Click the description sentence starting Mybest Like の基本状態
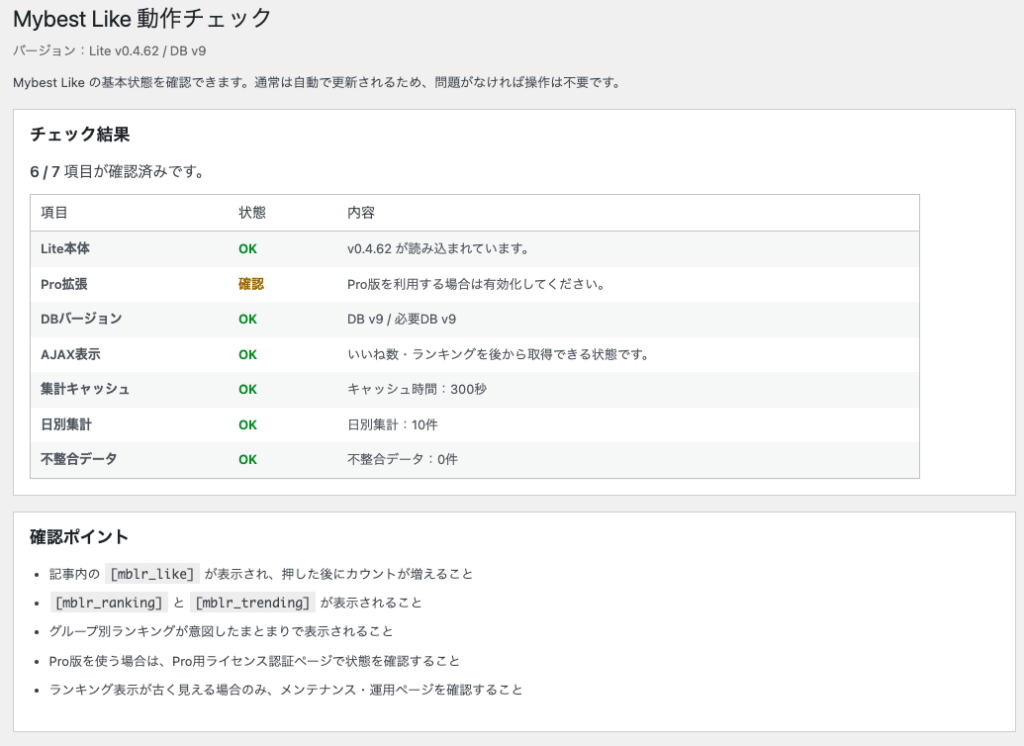Image resolution: width=1024 pixels, height=746 pixels. point(317,83)
